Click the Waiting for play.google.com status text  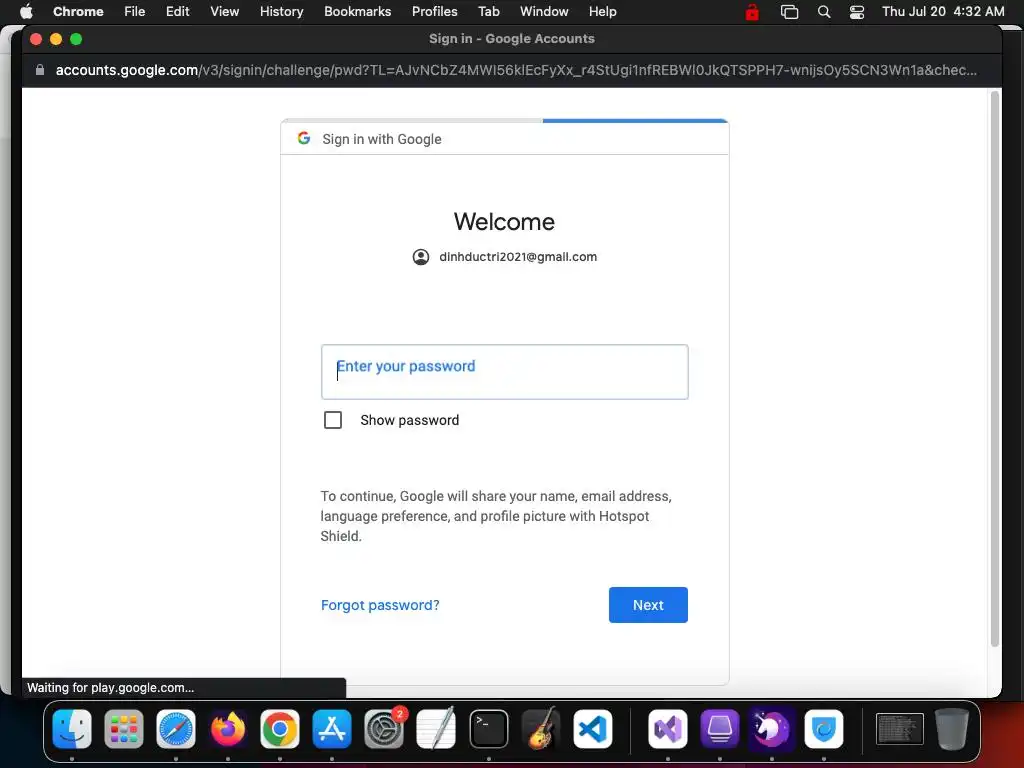[x=110, y=688]
